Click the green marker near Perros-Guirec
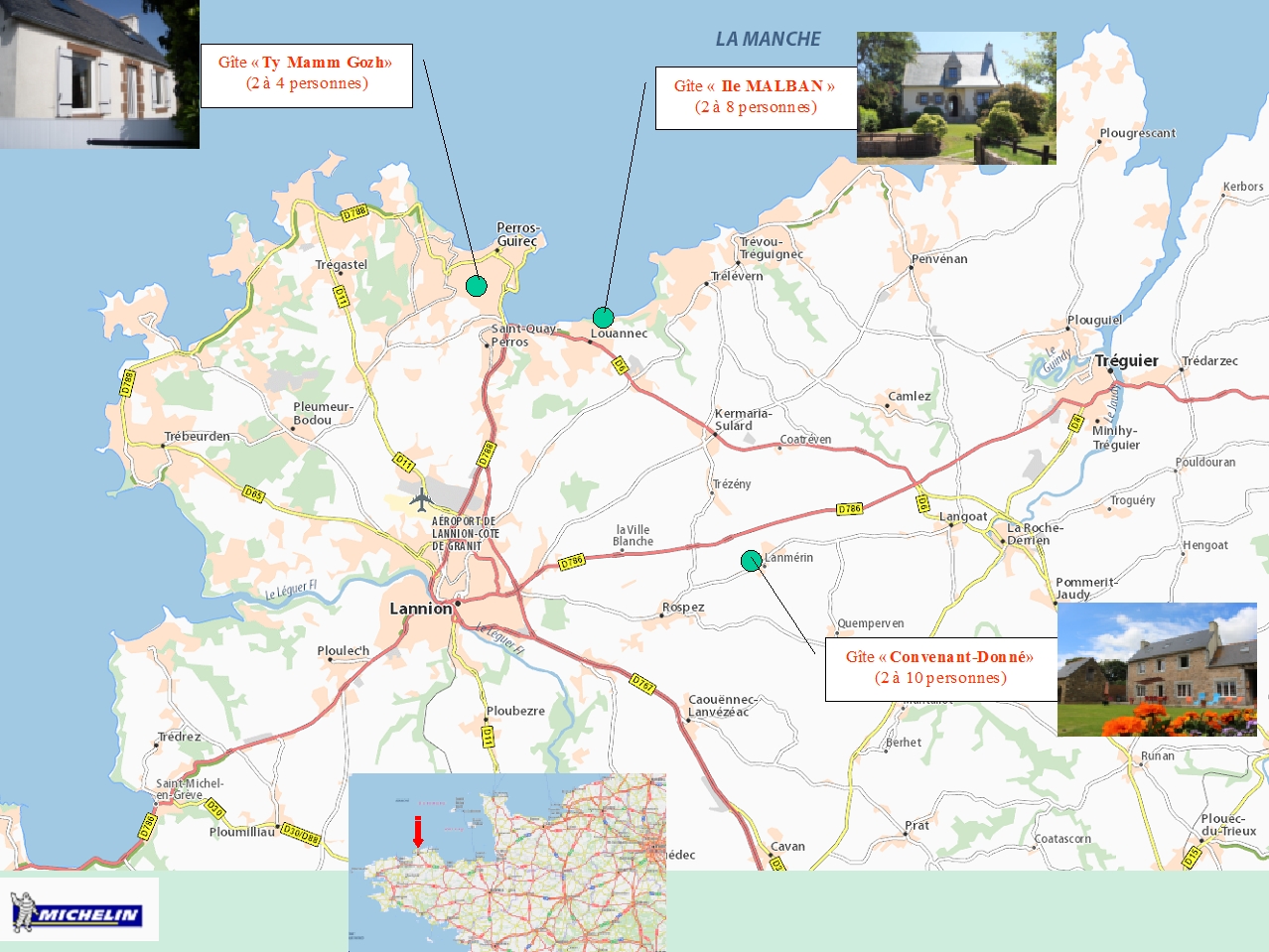This screenshot has height=952, width=1269. click(x=477, y=286)
